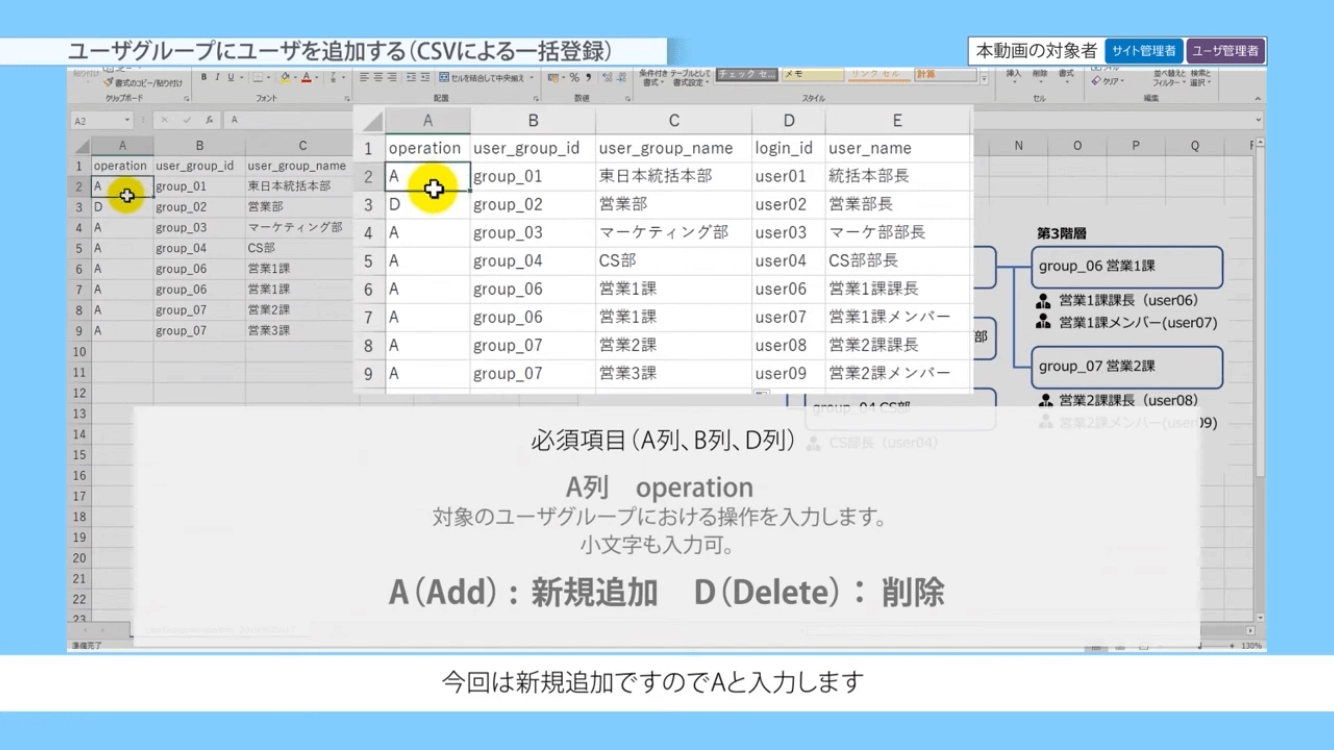The height and width of the screenshot is (750, 1334).
Task: Collapse the ribbon with the chevron
Action: [1257, 99]
